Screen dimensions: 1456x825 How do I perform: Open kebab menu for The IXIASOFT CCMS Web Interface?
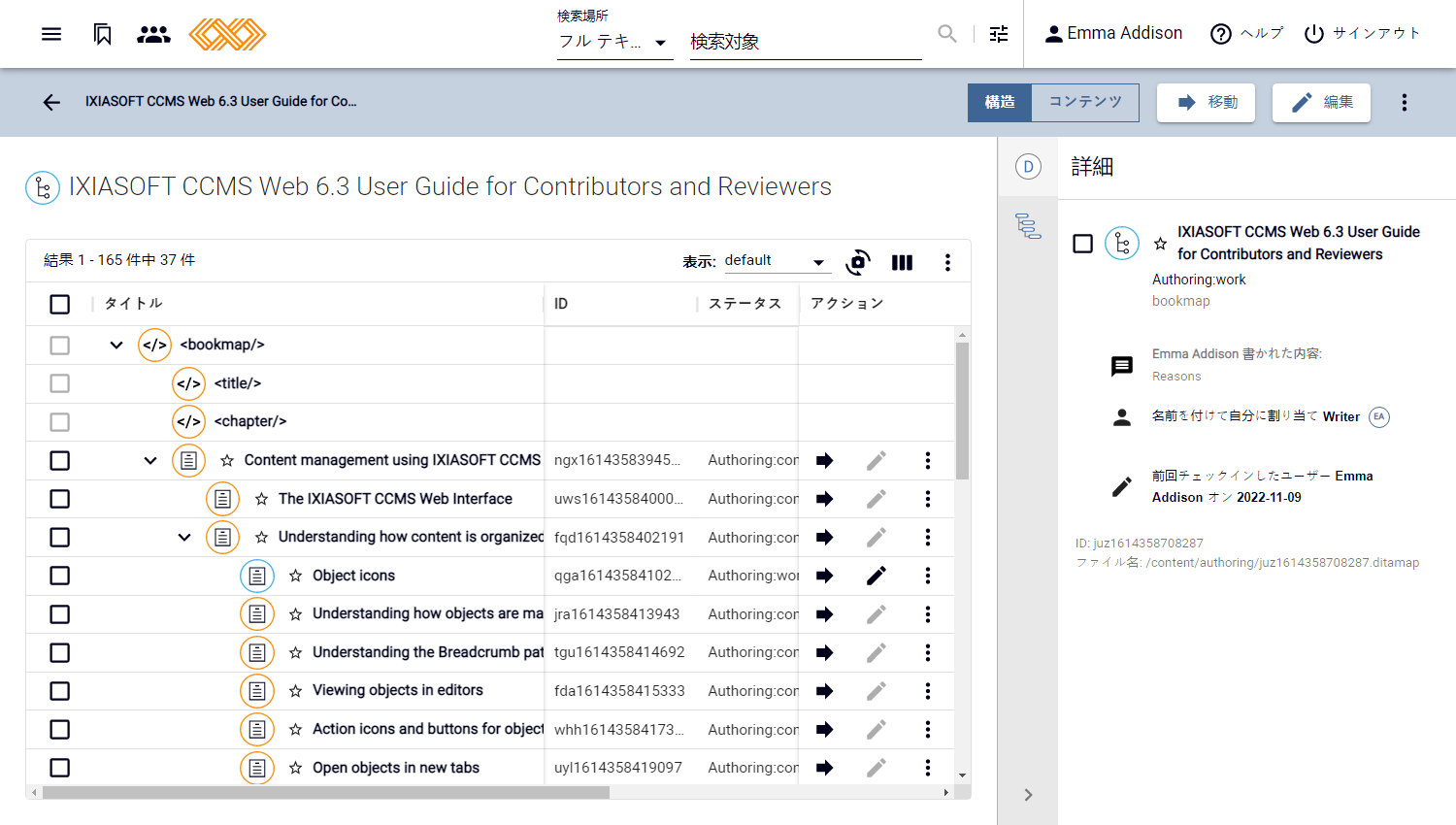(927, 499)
